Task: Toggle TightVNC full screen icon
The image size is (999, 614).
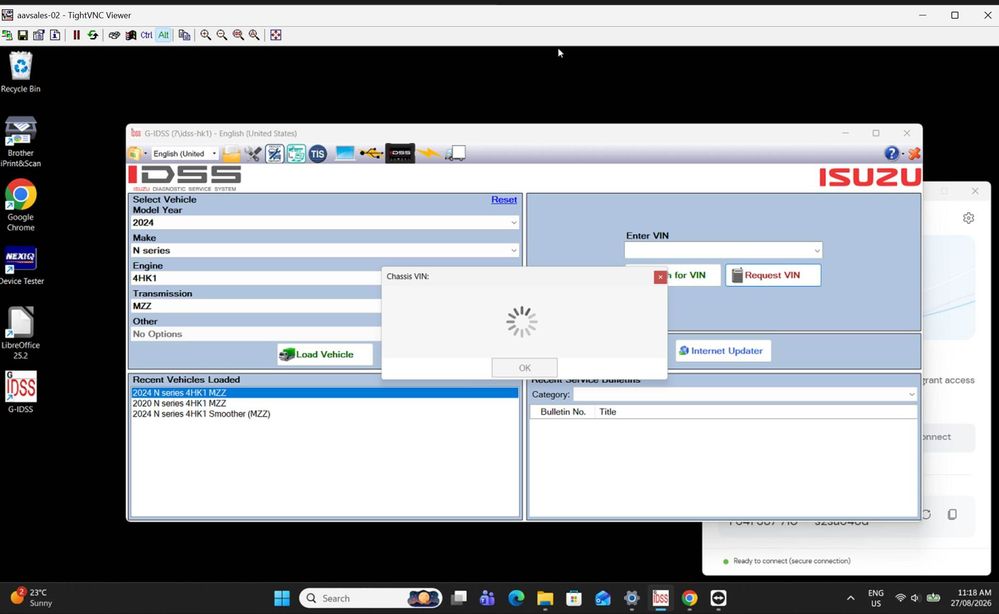Action: point(276,35)
